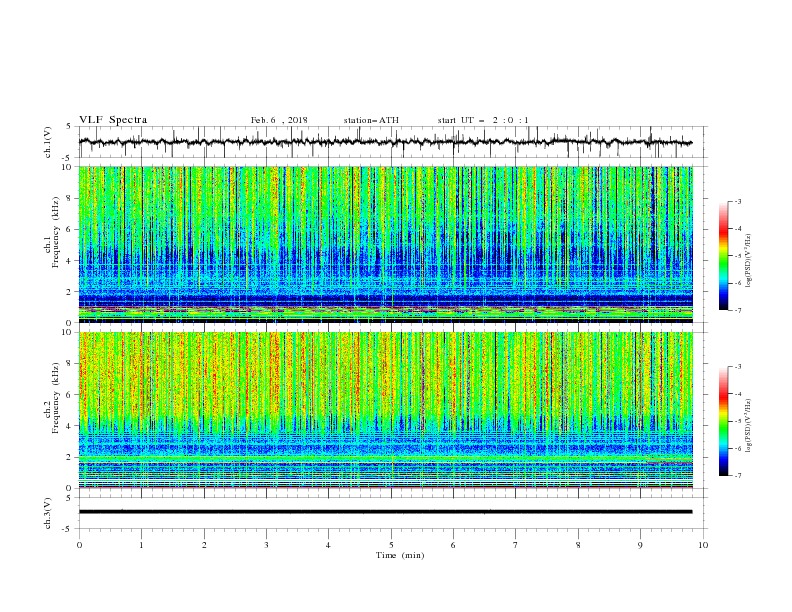Click time axis tick label "5"
The image size is (792, 612).
click(x=391, y=545)
